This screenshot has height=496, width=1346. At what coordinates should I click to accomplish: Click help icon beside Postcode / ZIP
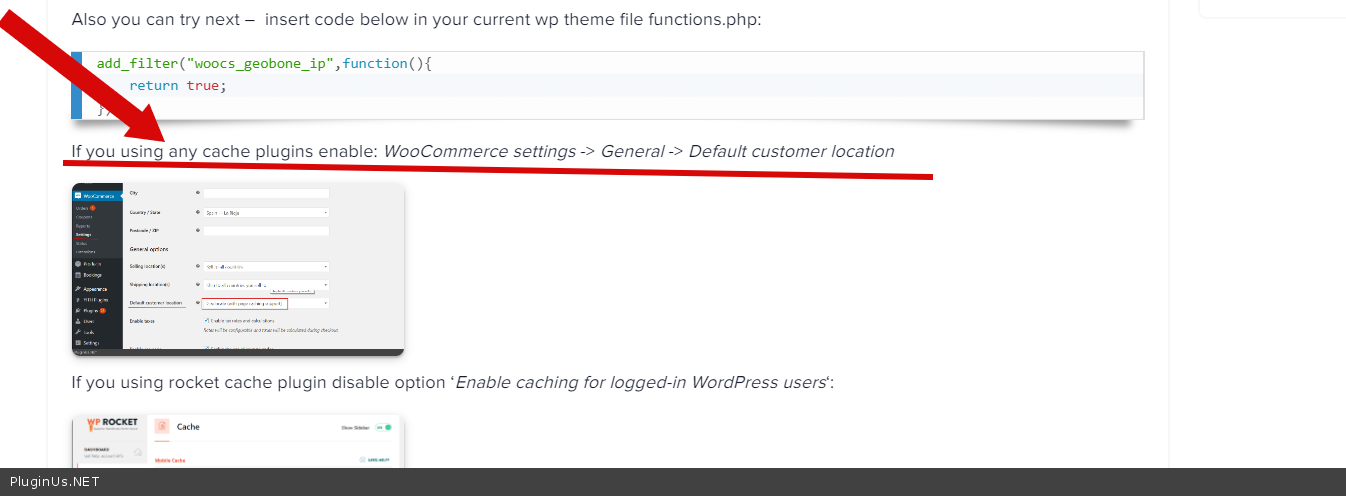pos(198,231)
